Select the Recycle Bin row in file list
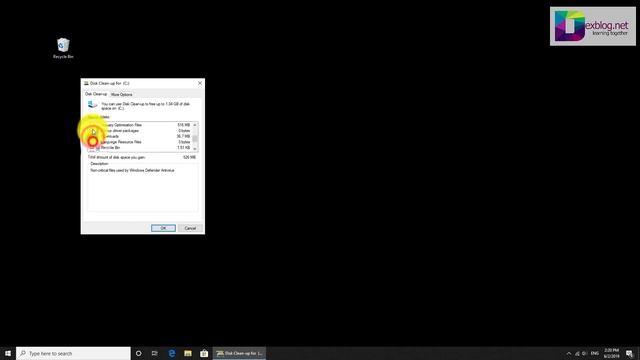 140,148
